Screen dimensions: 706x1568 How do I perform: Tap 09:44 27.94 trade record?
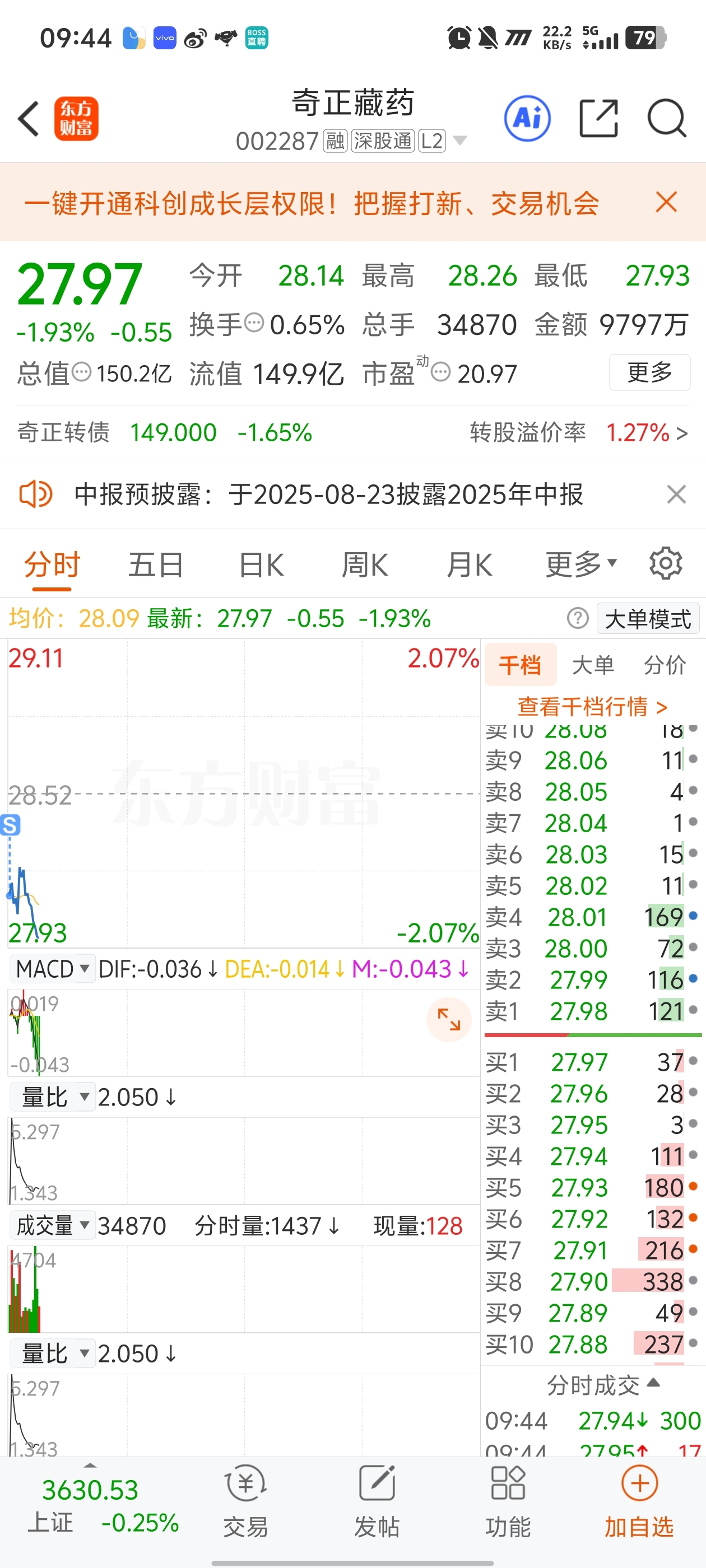(x=592, y=1421)
